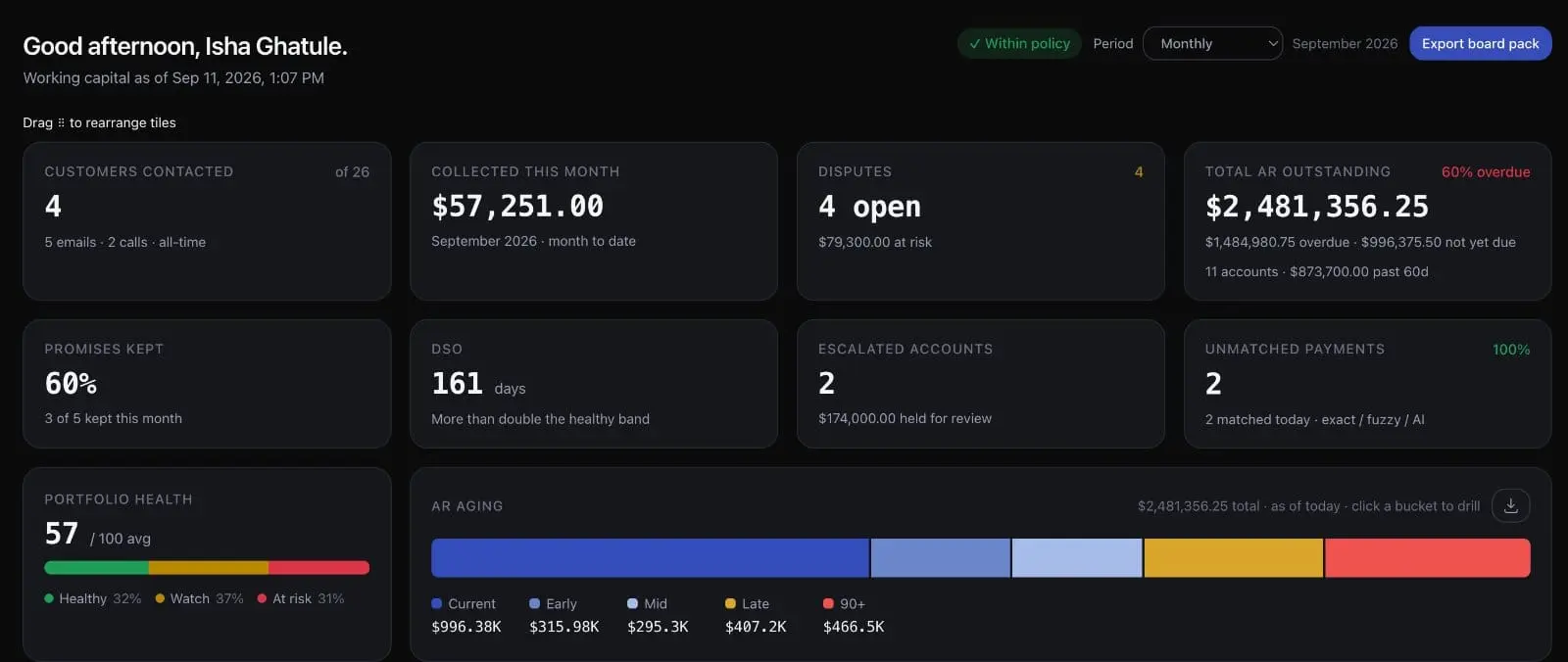Image resolution: width=1568 pixels, height=662 pixels.
Task: Click the At risk 31% legend entry
Action: 301,598
